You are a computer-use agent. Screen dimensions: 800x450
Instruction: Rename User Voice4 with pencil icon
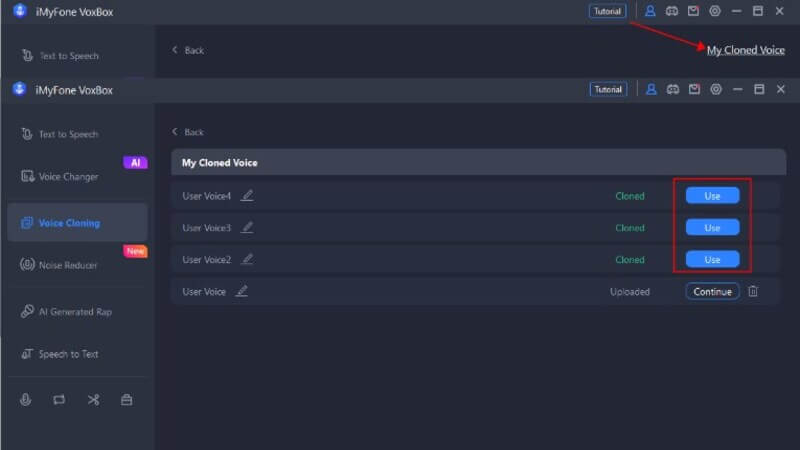[247, 195]
